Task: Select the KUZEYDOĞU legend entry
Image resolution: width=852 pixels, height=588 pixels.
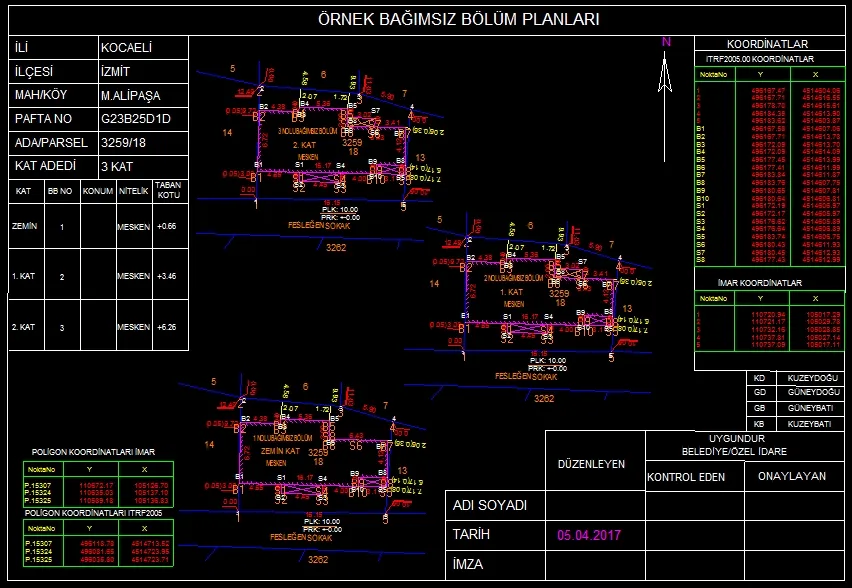Action: [x=811, y=379]
